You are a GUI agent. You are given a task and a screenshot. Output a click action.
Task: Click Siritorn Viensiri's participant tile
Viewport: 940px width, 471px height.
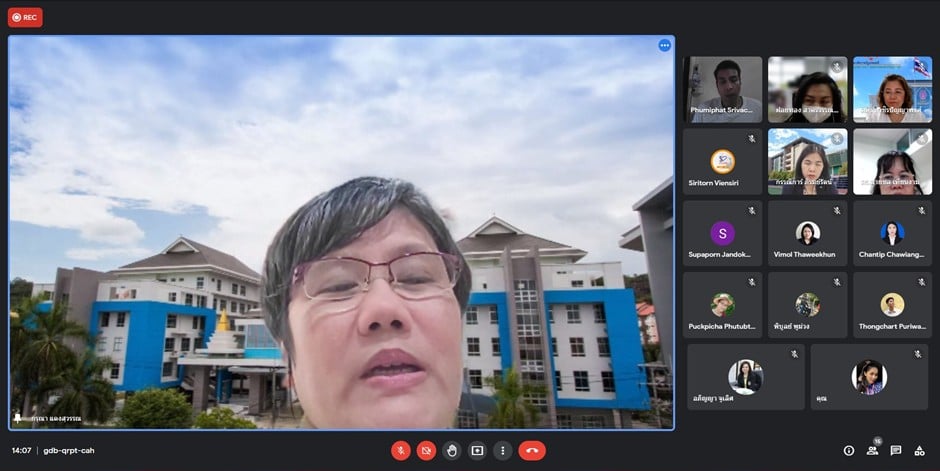click(x=722, y=161)
